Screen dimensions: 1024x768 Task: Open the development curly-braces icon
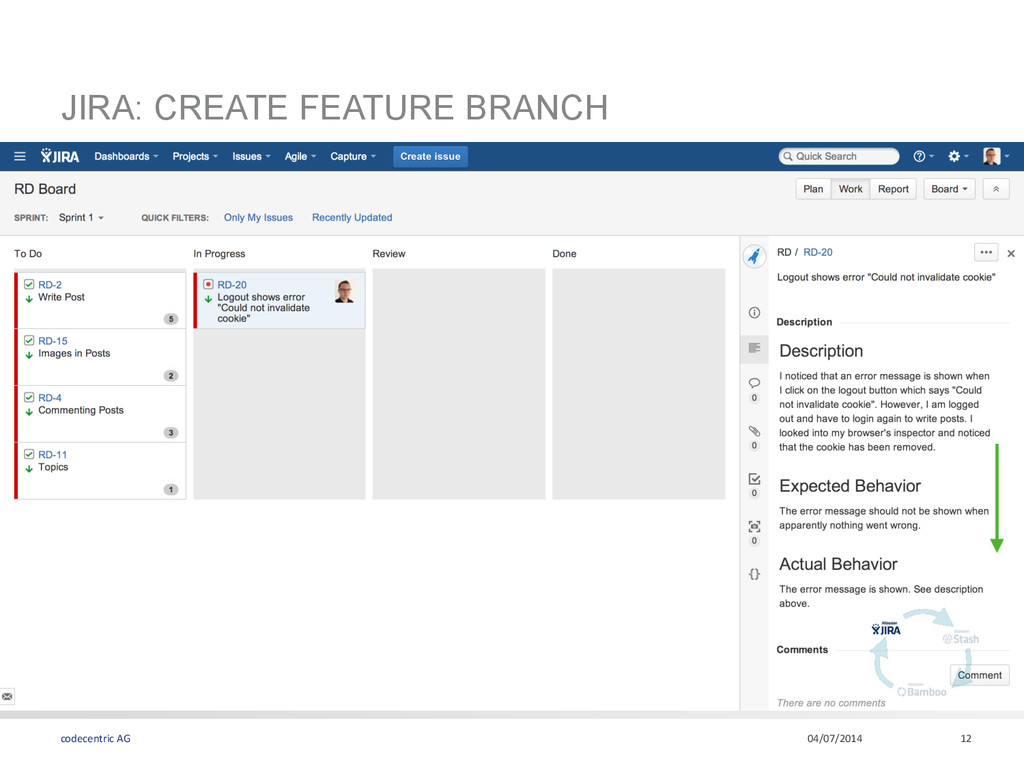(754, 574)
